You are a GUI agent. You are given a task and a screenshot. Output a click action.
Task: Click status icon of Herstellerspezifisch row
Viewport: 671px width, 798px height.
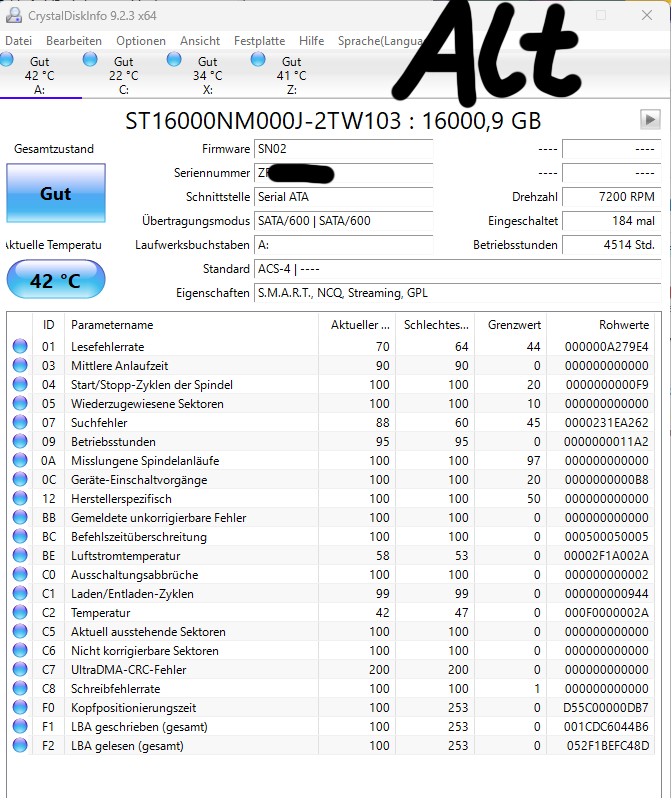click(x=20, y=498)
